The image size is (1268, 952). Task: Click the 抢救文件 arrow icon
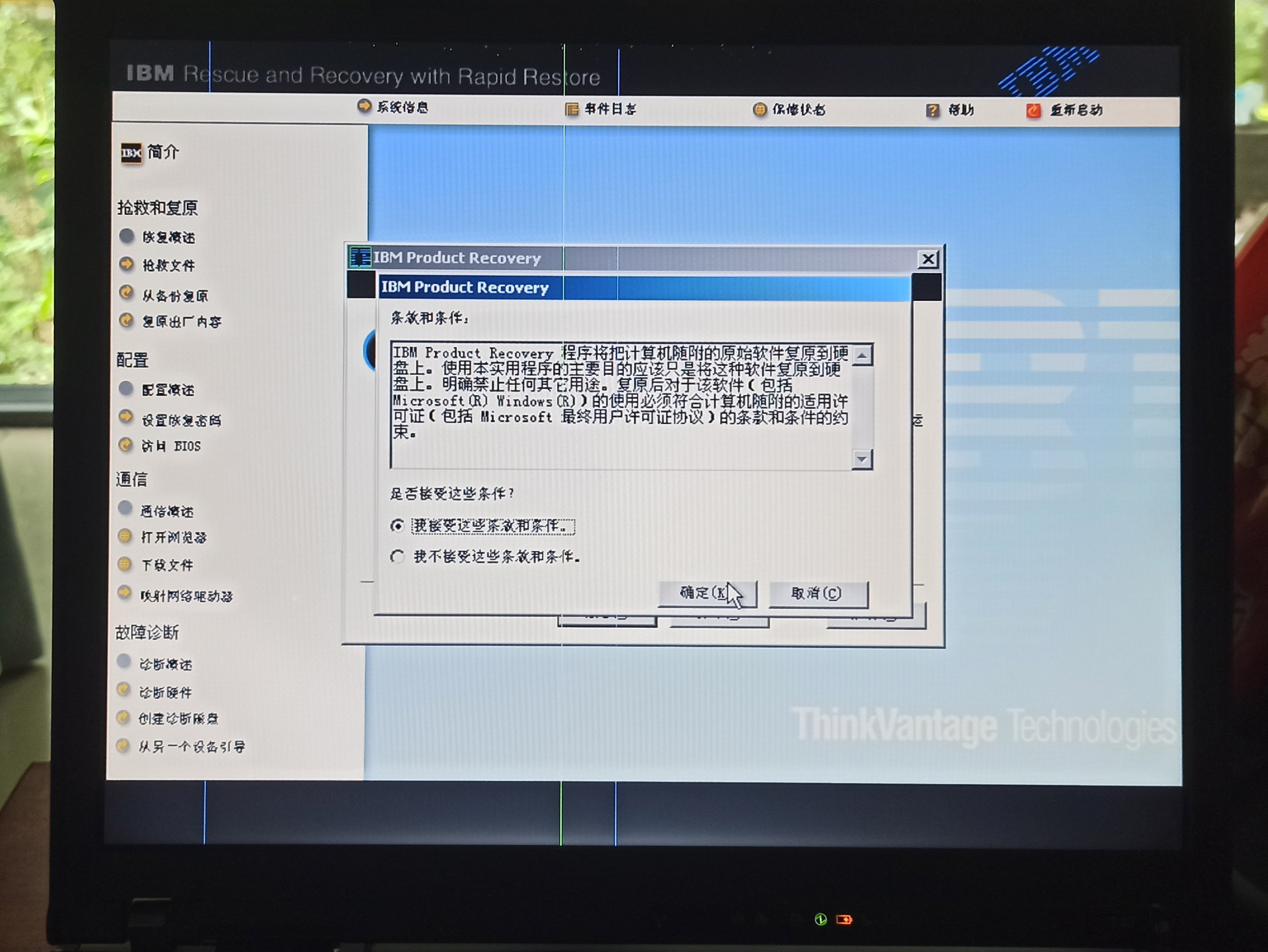[126, 264]
